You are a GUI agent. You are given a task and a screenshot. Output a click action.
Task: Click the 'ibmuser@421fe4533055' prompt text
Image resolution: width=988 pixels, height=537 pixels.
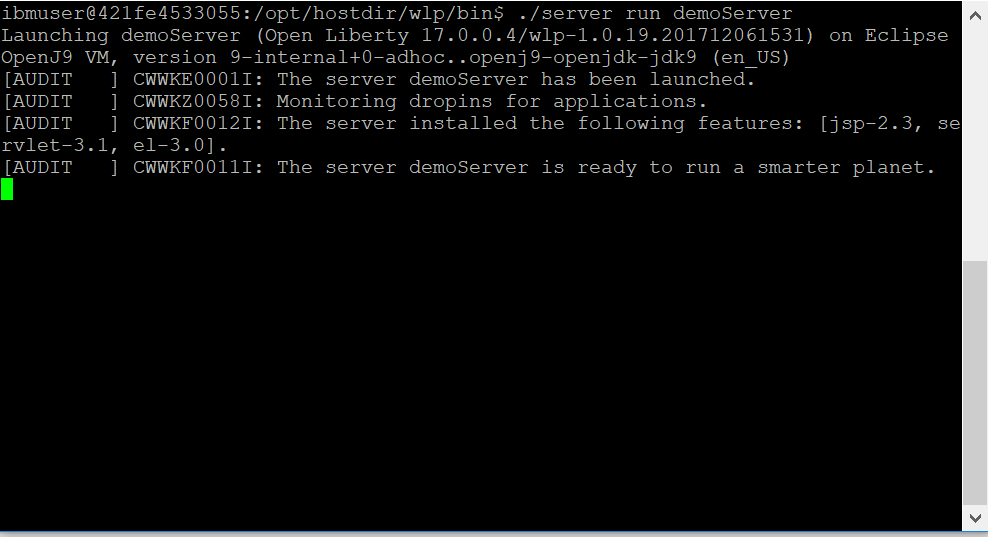120,13
